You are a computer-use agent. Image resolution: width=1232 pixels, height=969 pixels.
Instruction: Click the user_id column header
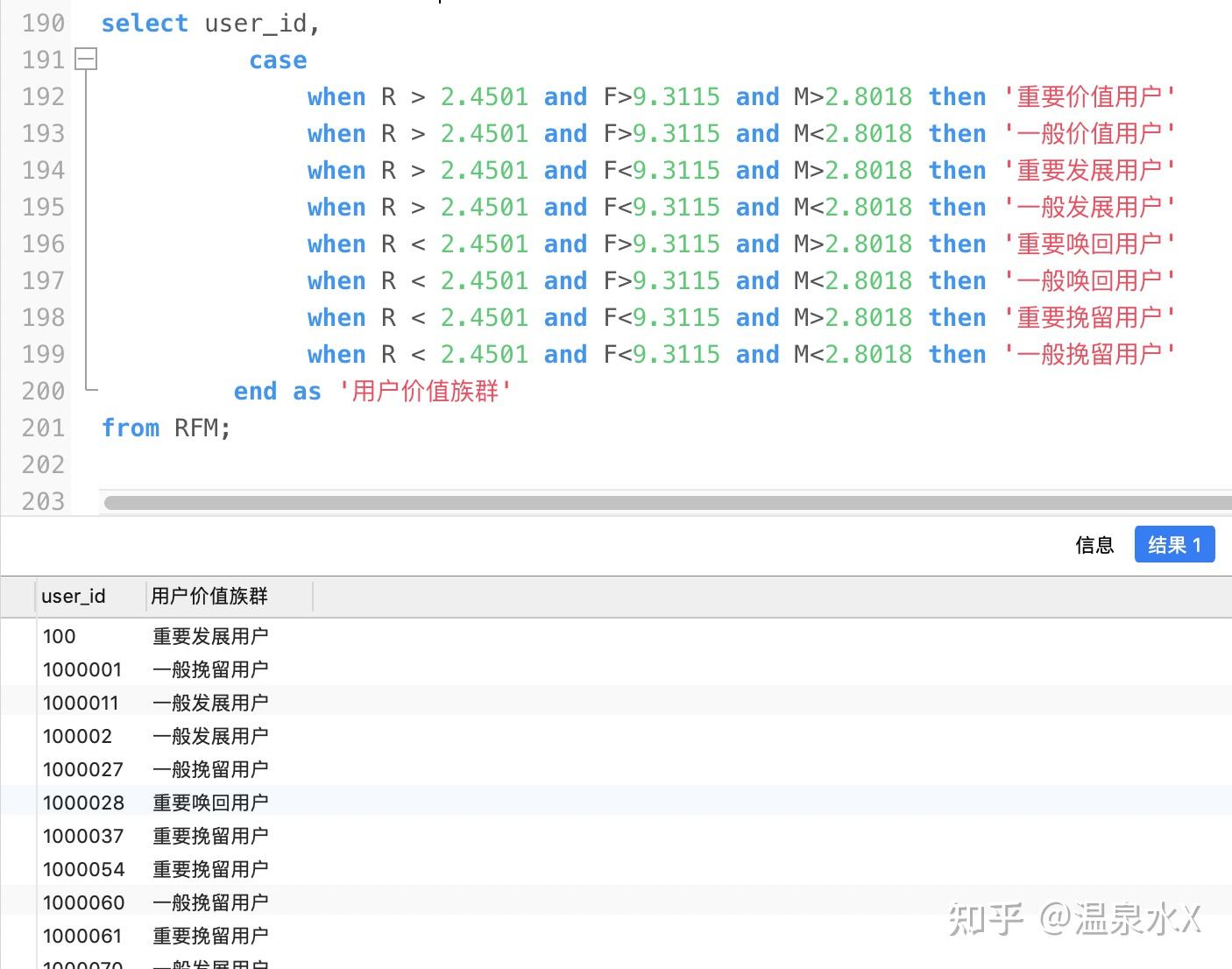[x=74, y=596]
